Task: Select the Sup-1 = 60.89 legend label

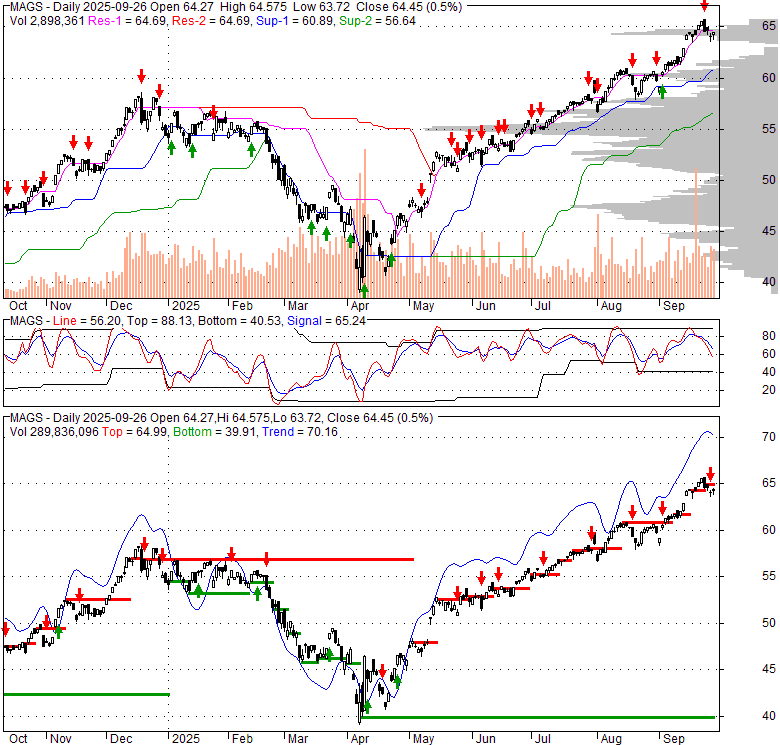Action: 294,21
